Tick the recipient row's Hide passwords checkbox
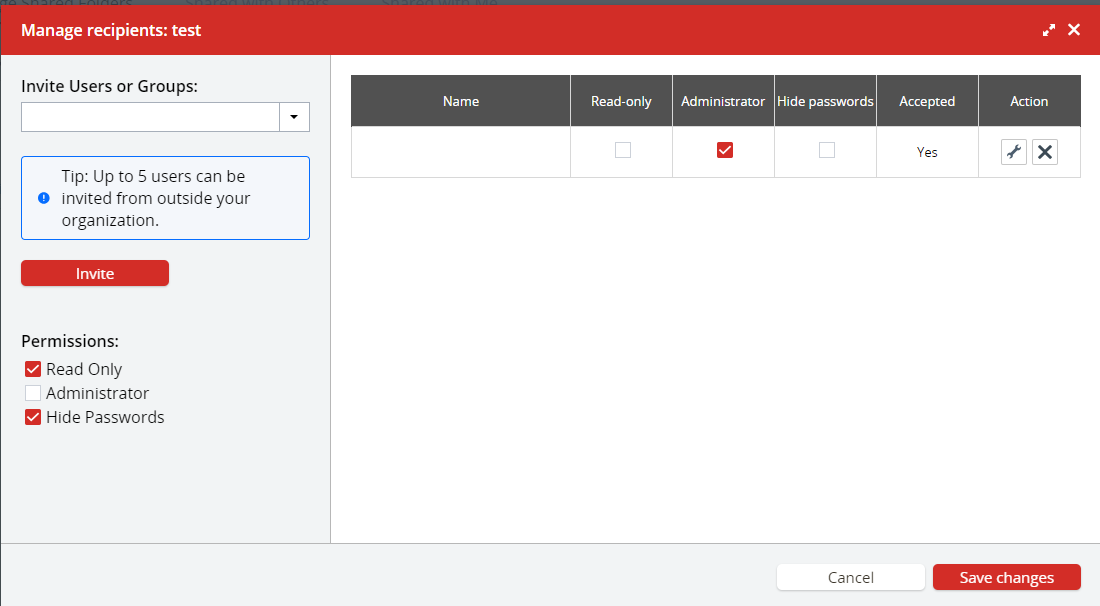1100x606 pixels. [x=827, y=150]
